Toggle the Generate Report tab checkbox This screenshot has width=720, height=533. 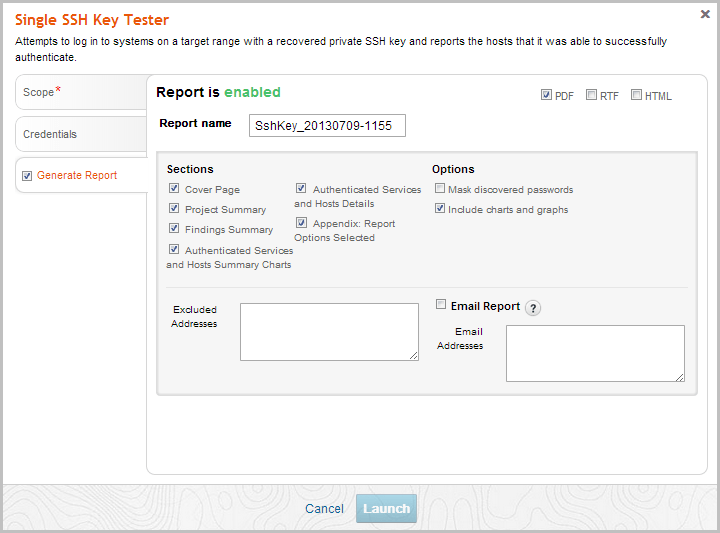point(27,175)
